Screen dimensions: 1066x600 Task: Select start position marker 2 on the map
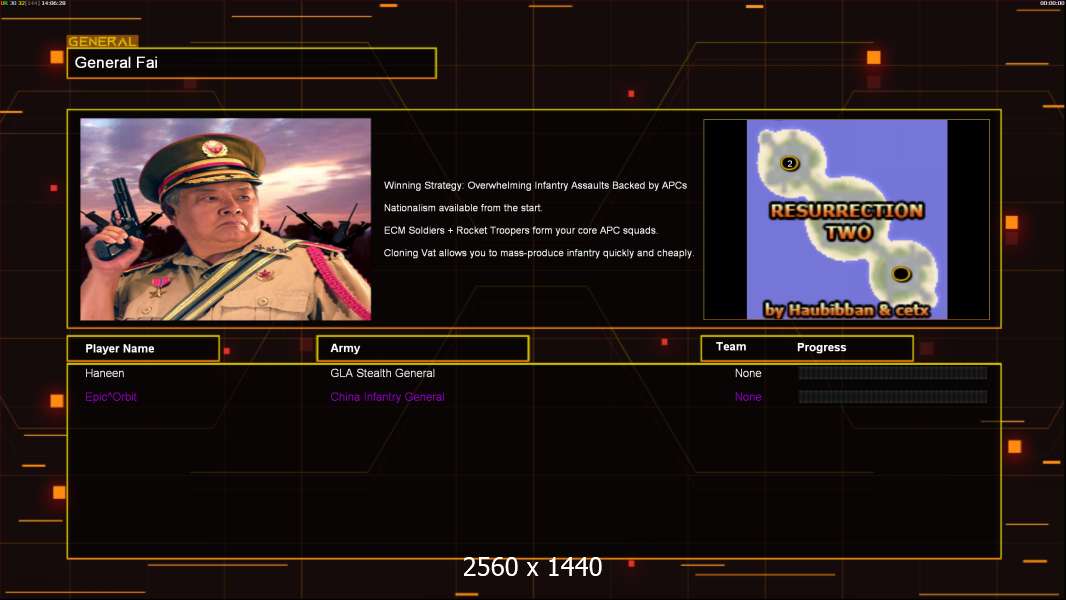[x=789, y=163]
